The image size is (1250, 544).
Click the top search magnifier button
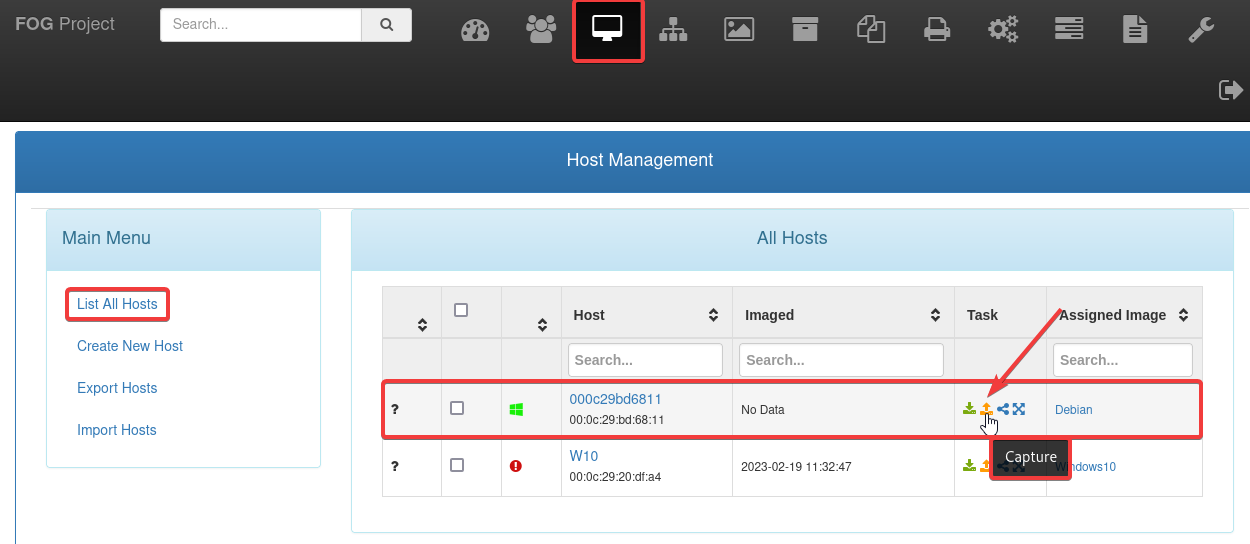(x=386, y=25)
